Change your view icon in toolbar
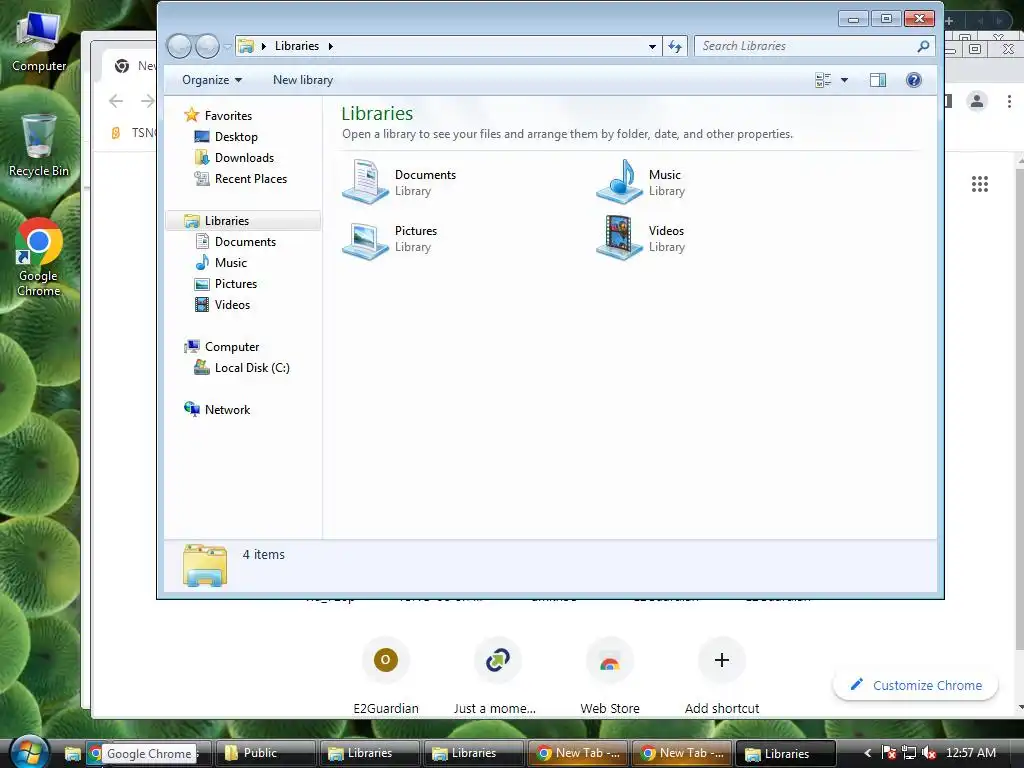This screenshot has width=1024, height=768. [824, 80]
